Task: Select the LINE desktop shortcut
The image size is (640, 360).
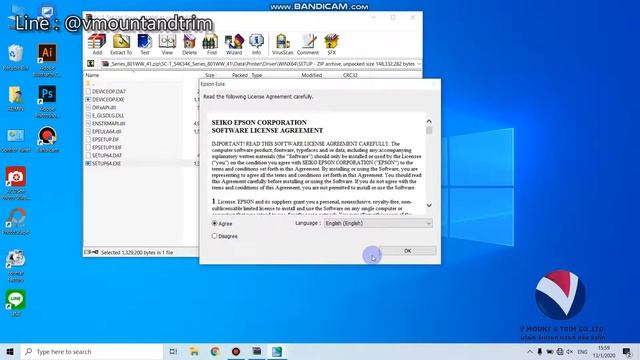Action: click(16, 303)
